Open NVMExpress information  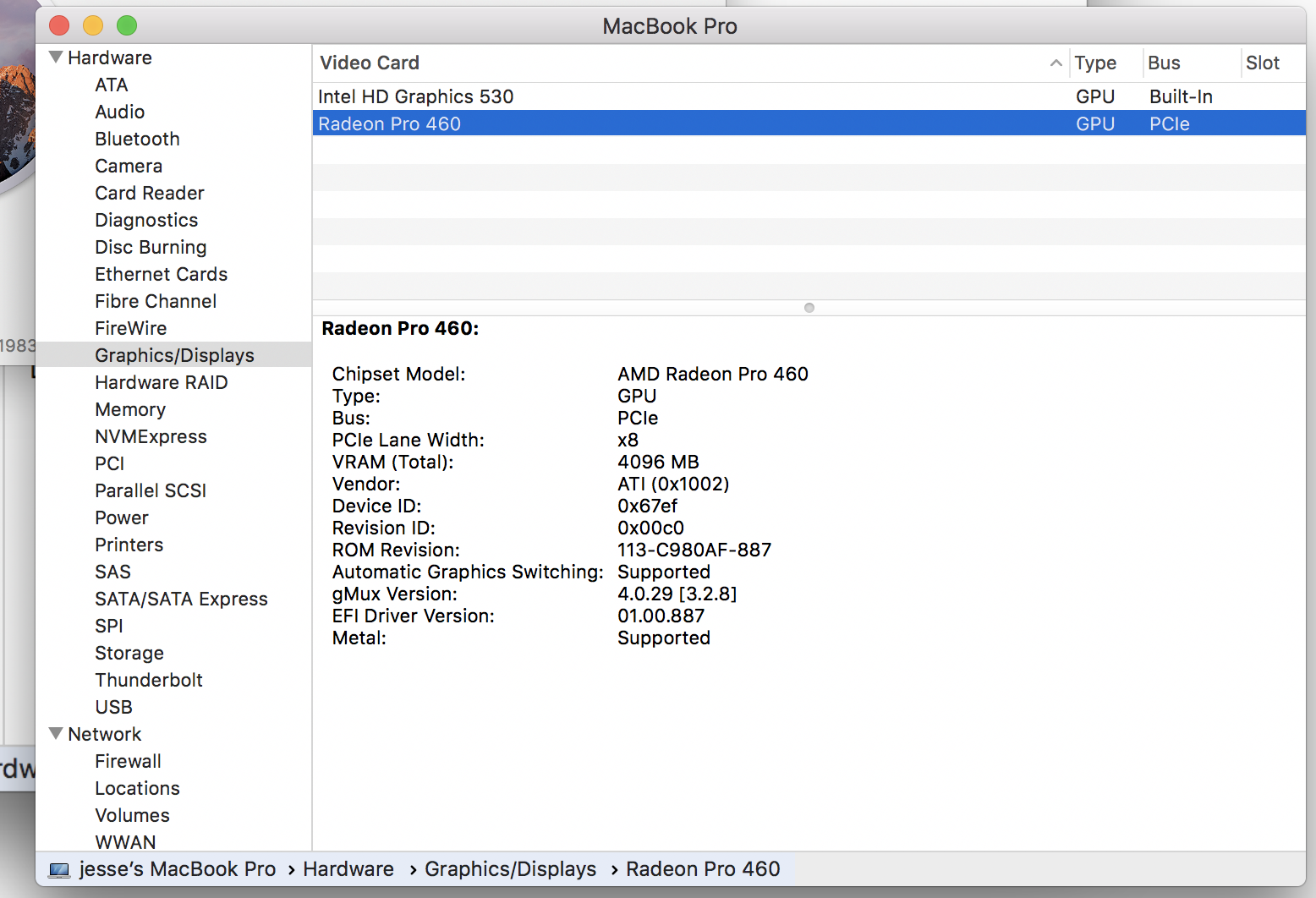(x=151, y=436)
